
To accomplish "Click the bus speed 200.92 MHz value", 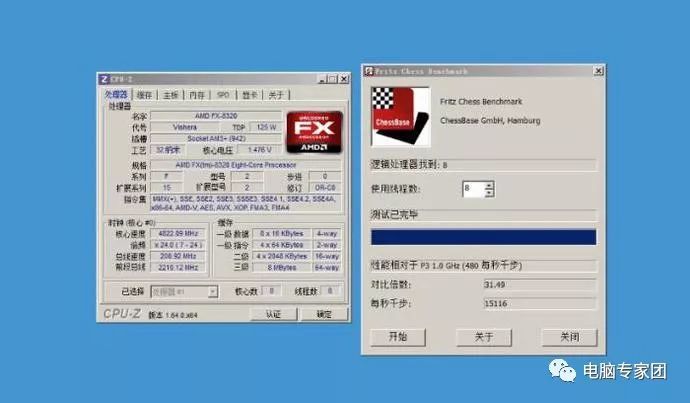I will tap(178, 256).
